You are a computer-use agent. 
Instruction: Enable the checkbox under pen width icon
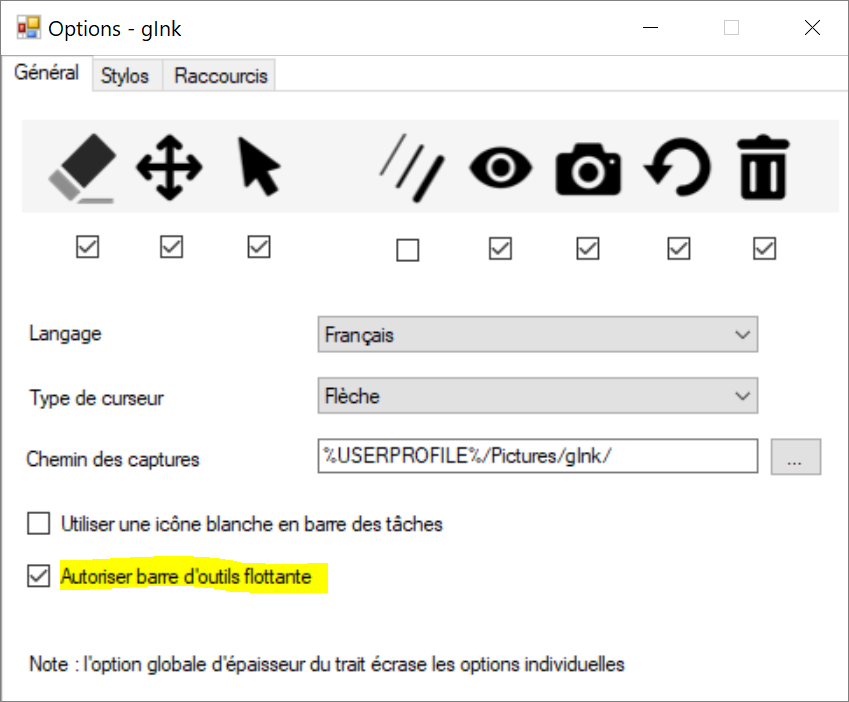point(407,249)
